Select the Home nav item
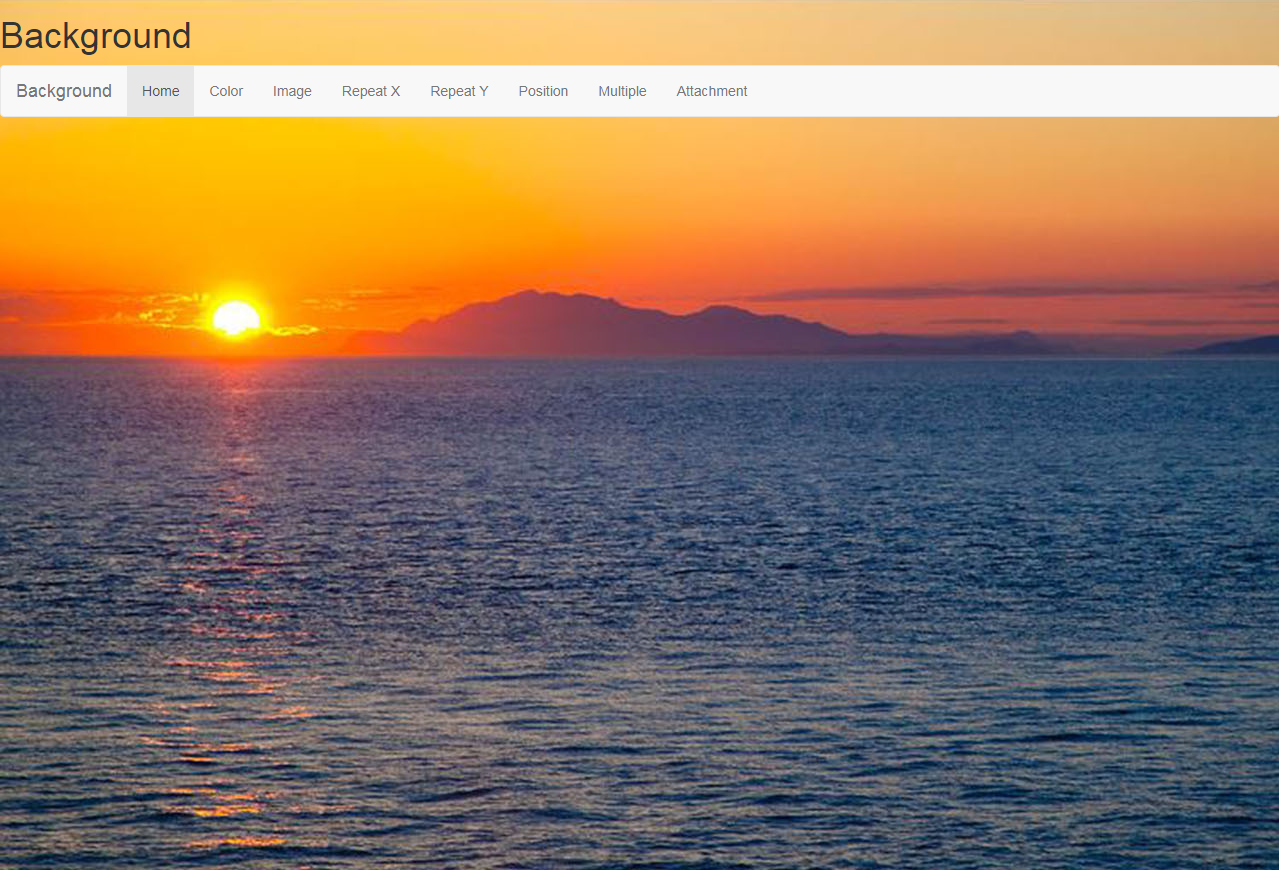 pyautogui.click(x=161, y=91)
